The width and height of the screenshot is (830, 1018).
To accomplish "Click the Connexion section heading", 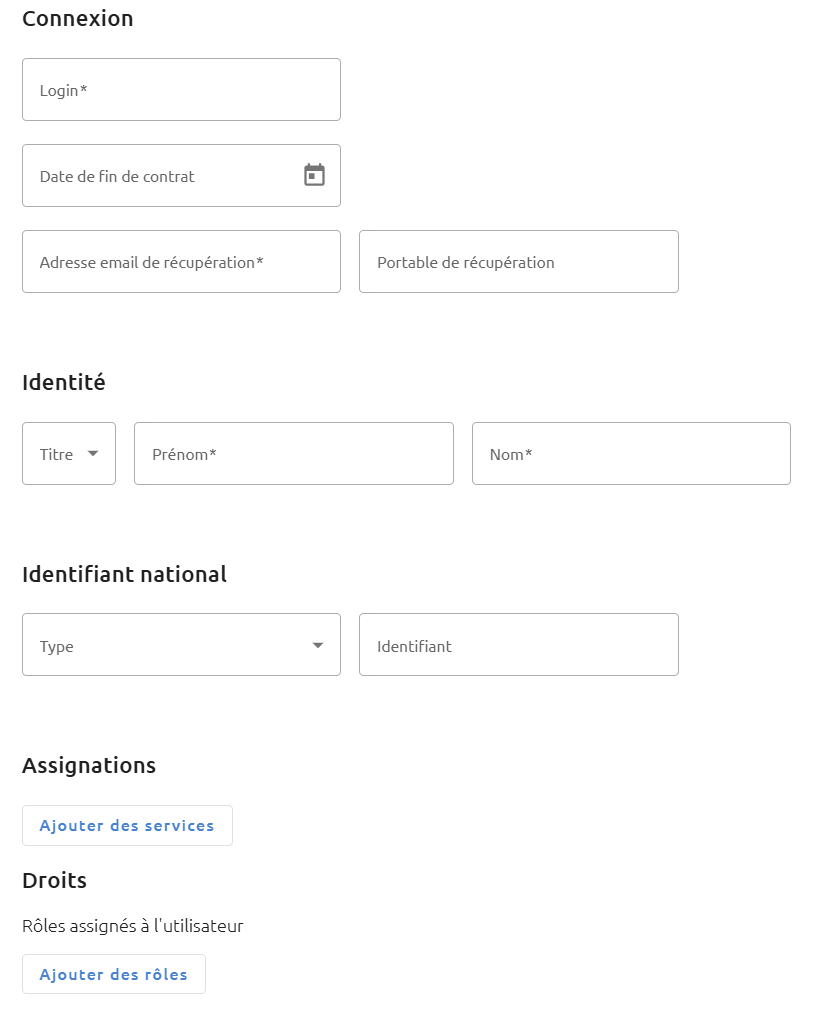I will tap(78, 19).
